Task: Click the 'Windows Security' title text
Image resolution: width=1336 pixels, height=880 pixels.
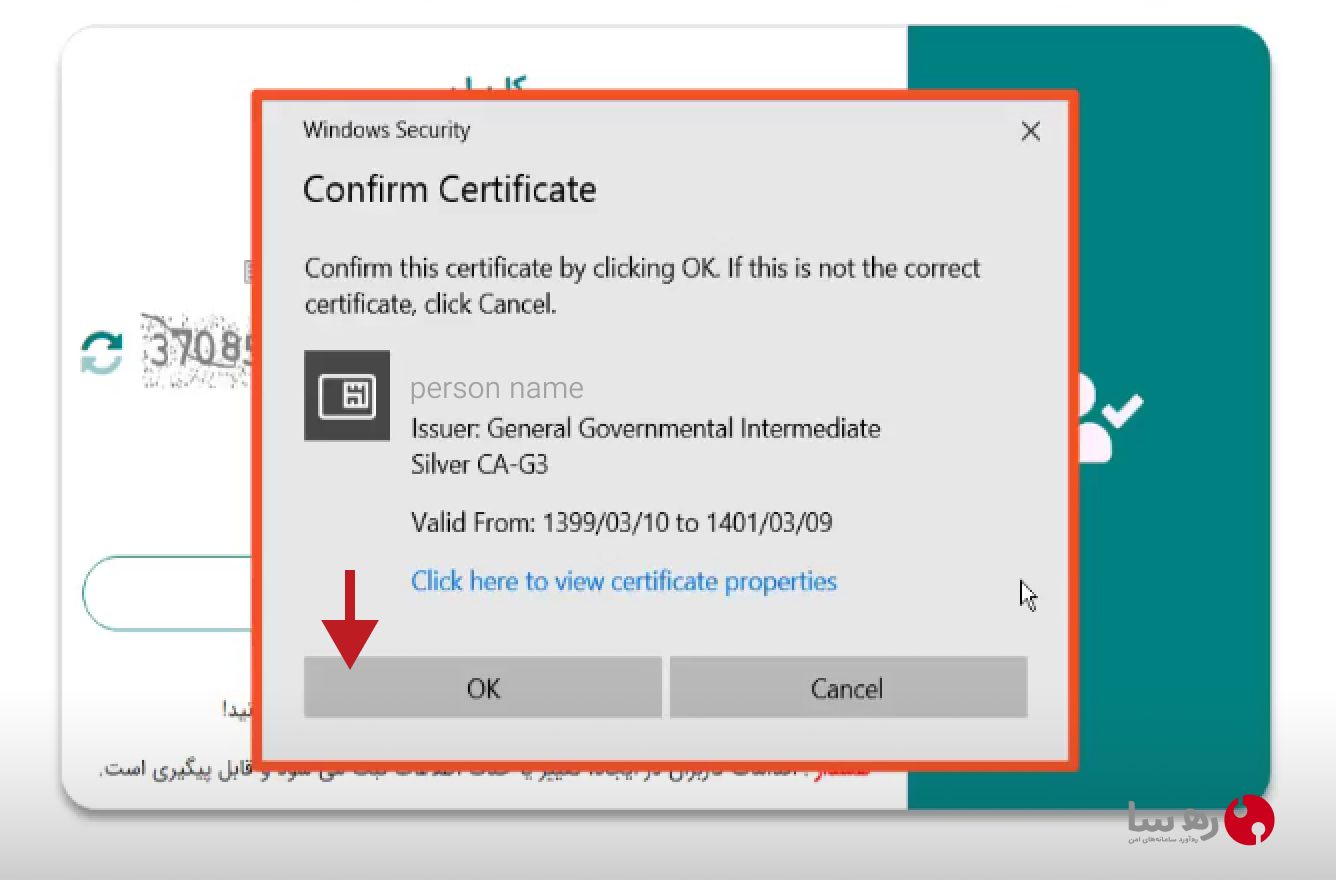Action: pyautogui.click(x=386, y=130)
